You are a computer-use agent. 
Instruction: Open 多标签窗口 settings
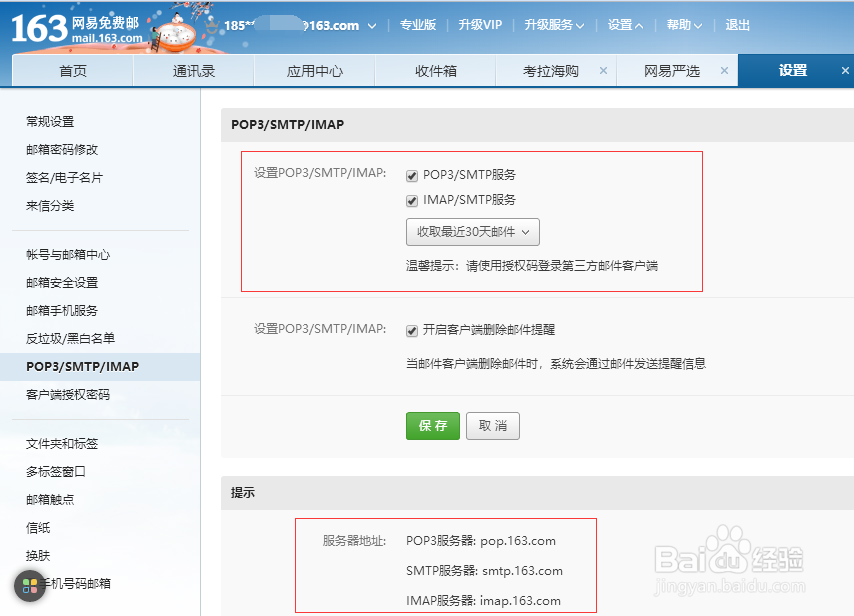(56, 471)
